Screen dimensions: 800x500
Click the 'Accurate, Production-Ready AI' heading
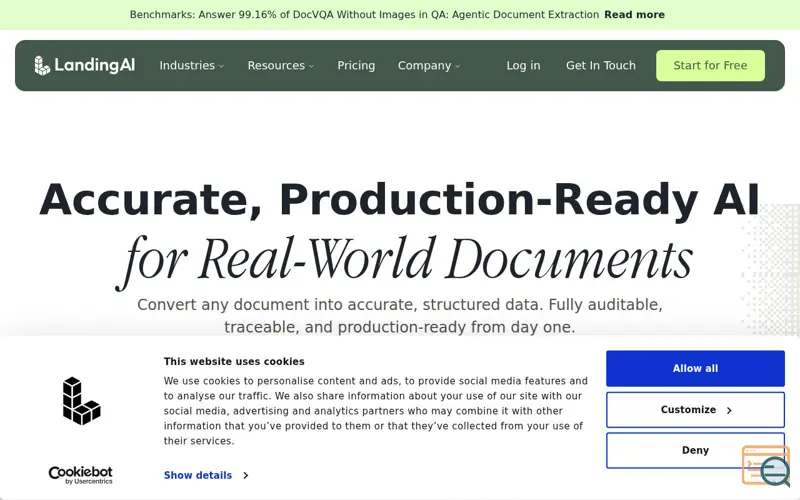point(399,199)
